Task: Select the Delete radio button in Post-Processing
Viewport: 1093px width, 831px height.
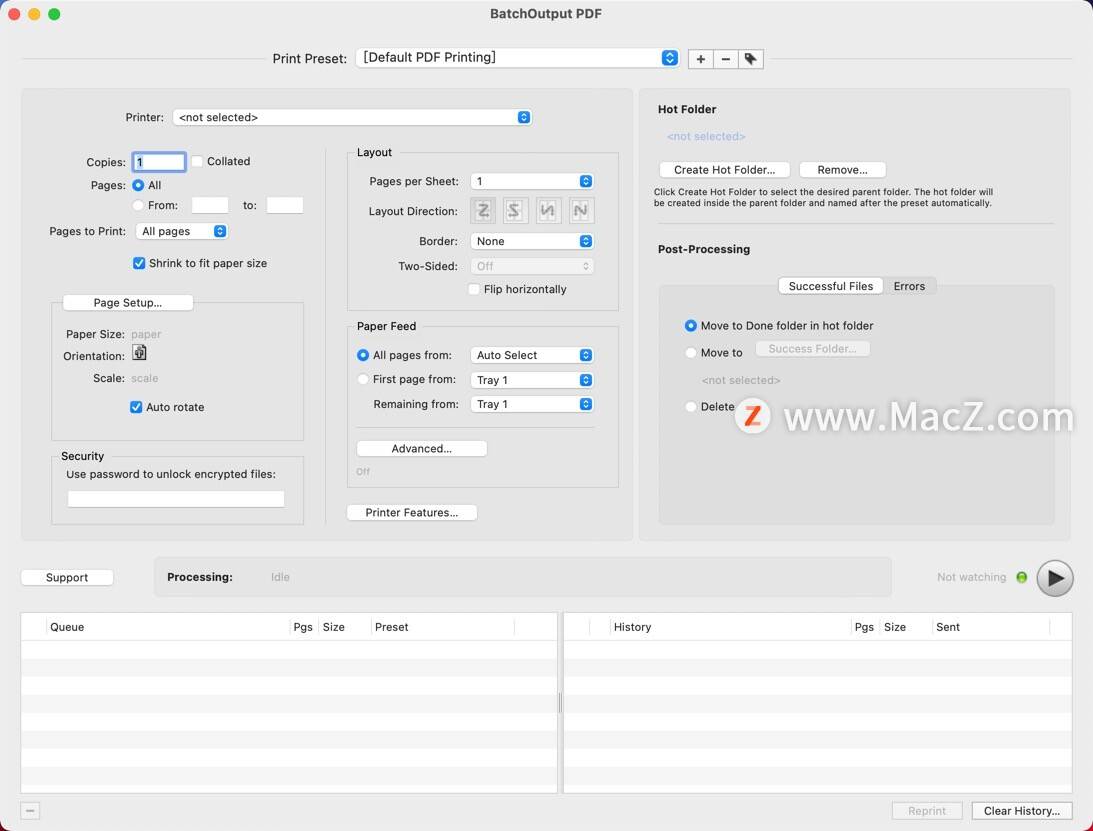Action: 691,407
